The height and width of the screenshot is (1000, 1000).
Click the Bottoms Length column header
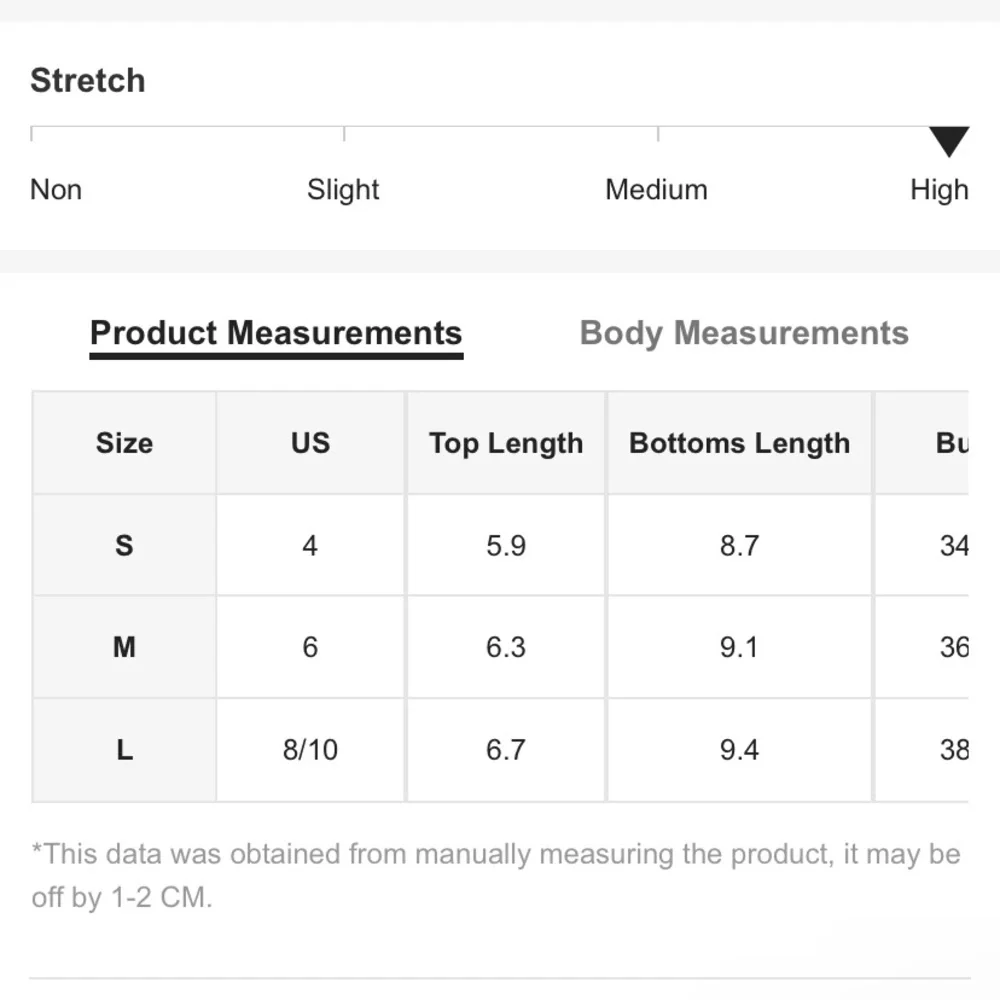pyautogui.click(x=739, y=443)
